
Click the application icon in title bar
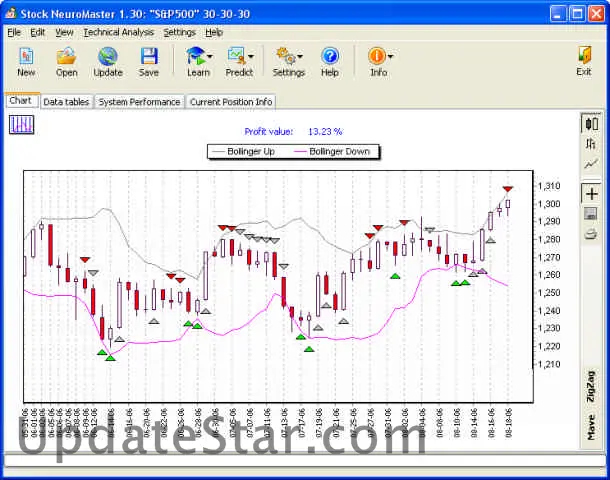11,14
